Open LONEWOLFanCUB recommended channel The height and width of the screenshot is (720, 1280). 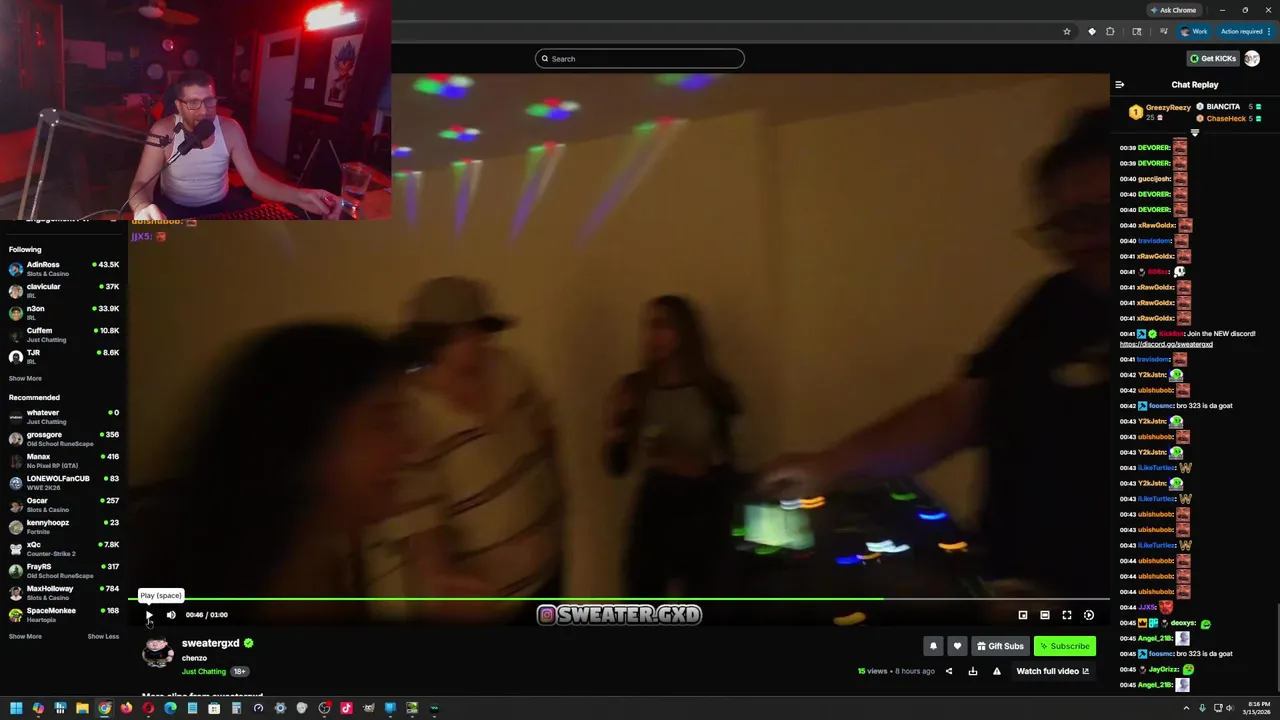[64, 483]
